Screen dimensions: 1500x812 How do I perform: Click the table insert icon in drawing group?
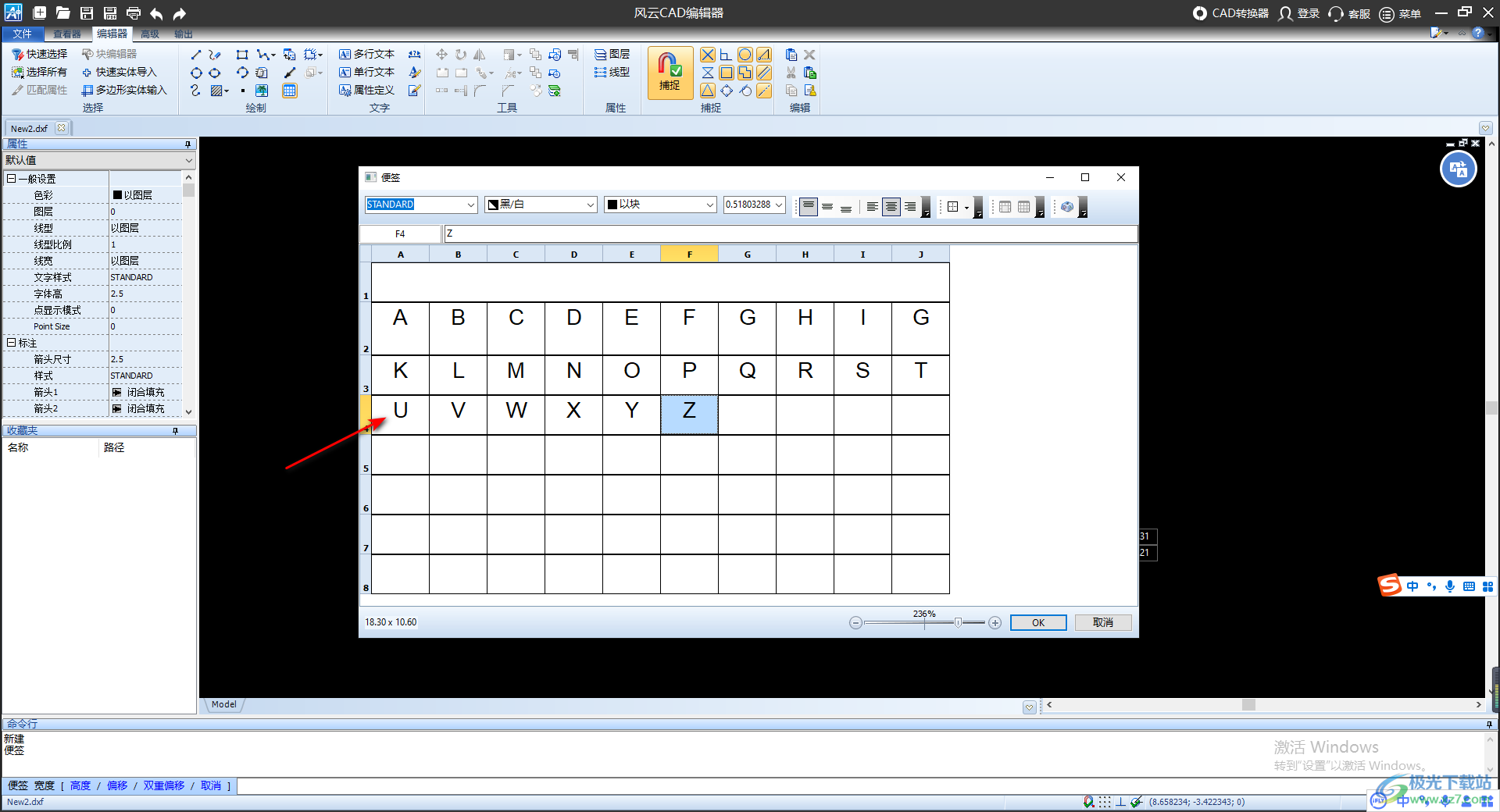(290, 91)
